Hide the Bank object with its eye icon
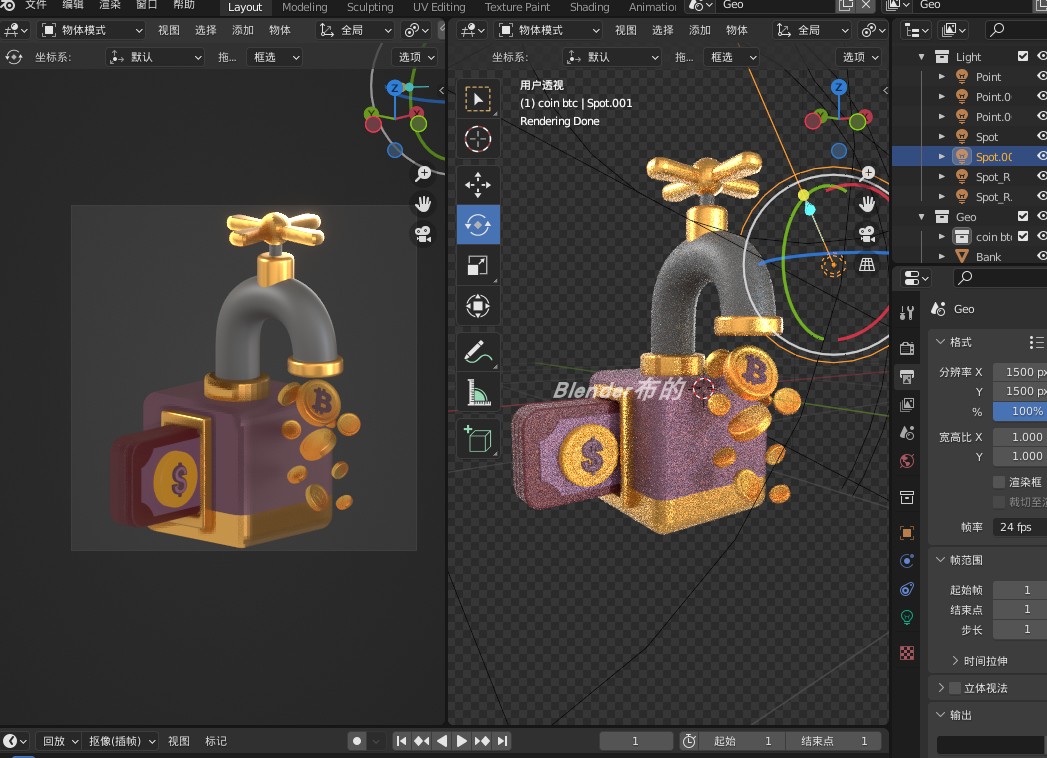The width and height of the screenshot is (1047, 758). pos(1041,256)
